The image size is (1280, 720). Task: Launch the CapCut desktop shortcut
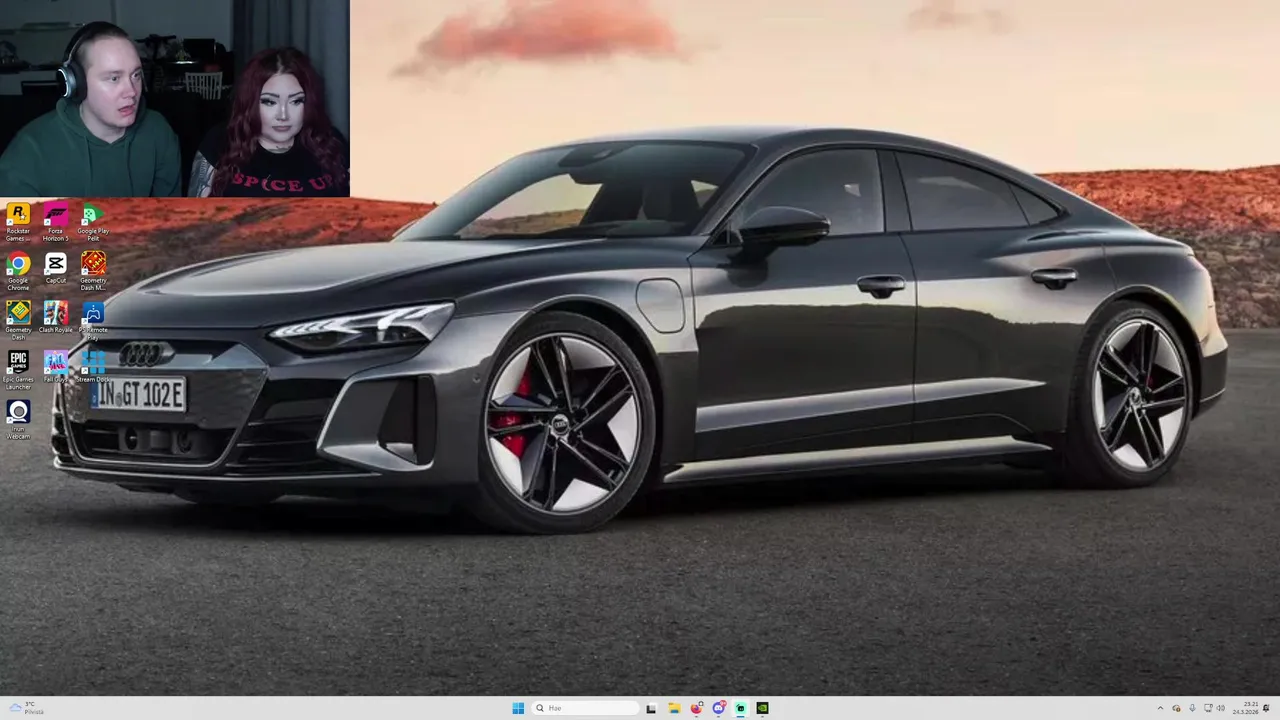56,268
